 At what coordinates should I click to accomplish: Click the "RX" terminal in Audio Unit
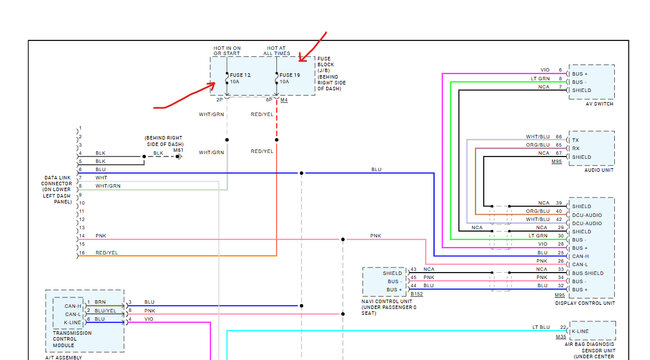pyautogui.click(x=575, y=148)
